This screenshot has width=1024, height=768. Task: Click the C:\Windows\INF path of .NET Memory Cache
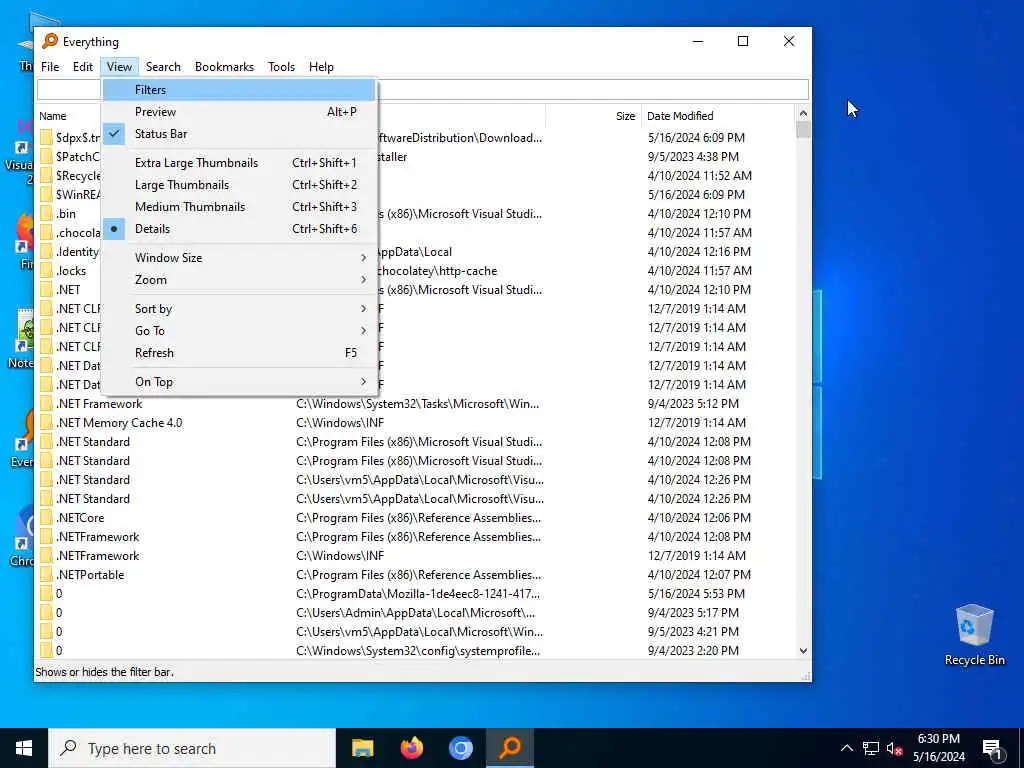point(340,423)
